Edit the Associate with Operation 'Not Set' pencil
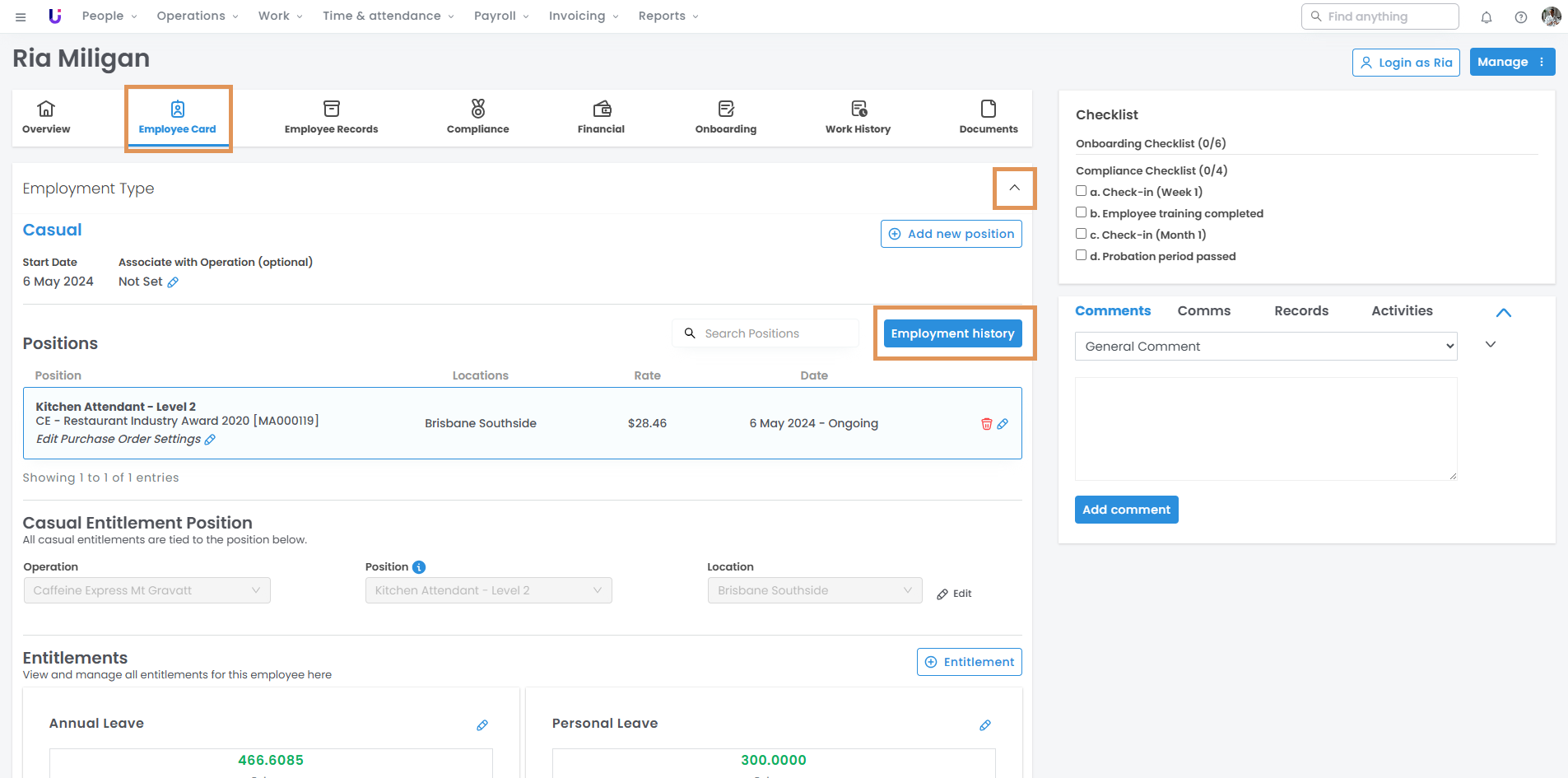 coord(173,282)
